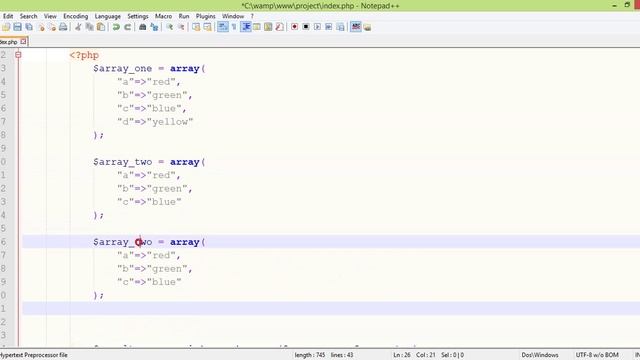Click the last toolbar plugin icon

(367, 27)
